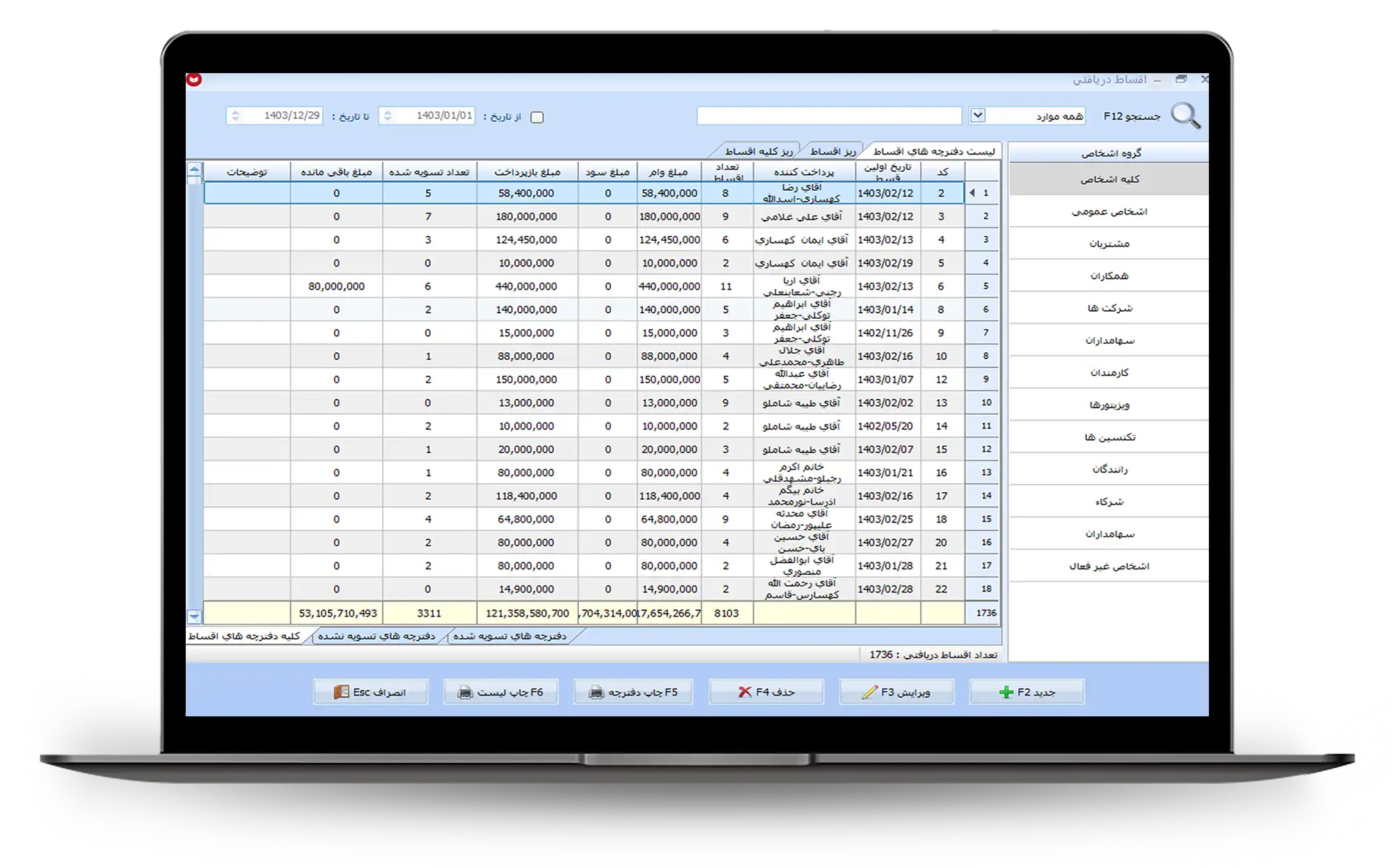The width and height of the screenshot is (1392, 868).
Task: Open the دفترچه های تسویه شده bottom tab
Action: pos(509,636)
